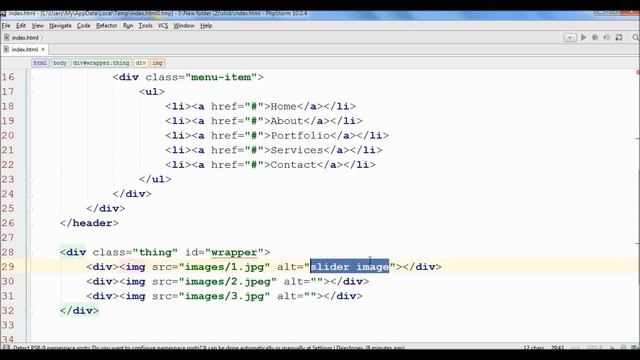Select the index.html editor tab
The image size is (640, 360).
tap(24, 49)
